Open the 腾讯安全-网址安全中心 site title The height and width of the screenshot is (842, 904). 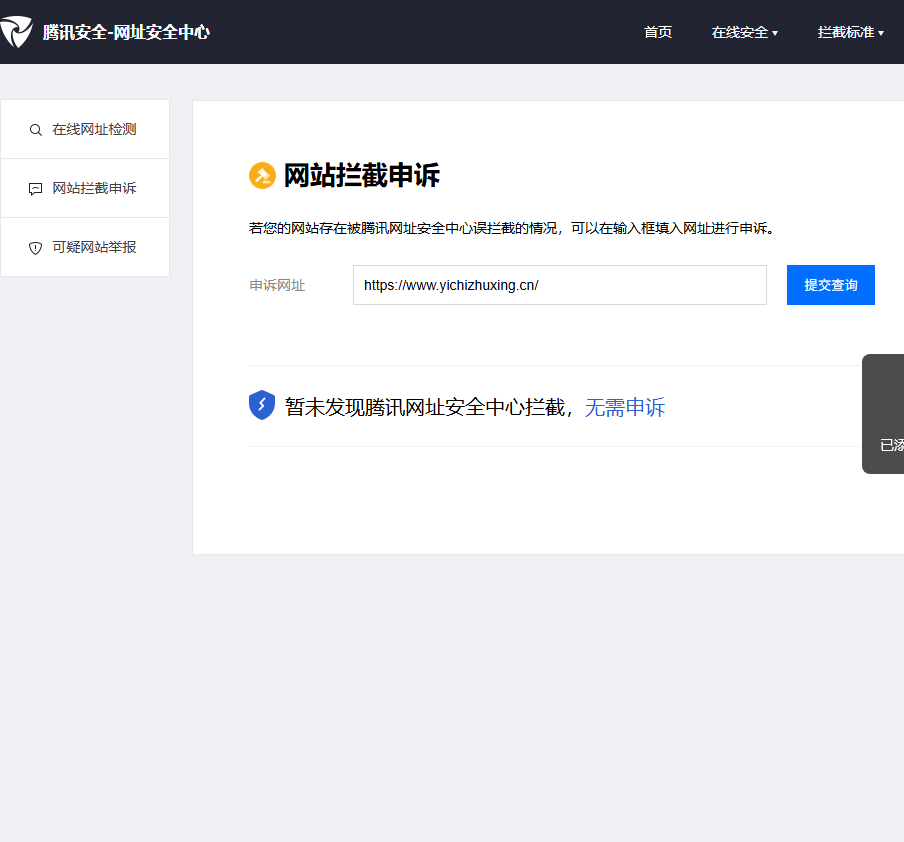[x=126, y=32]
